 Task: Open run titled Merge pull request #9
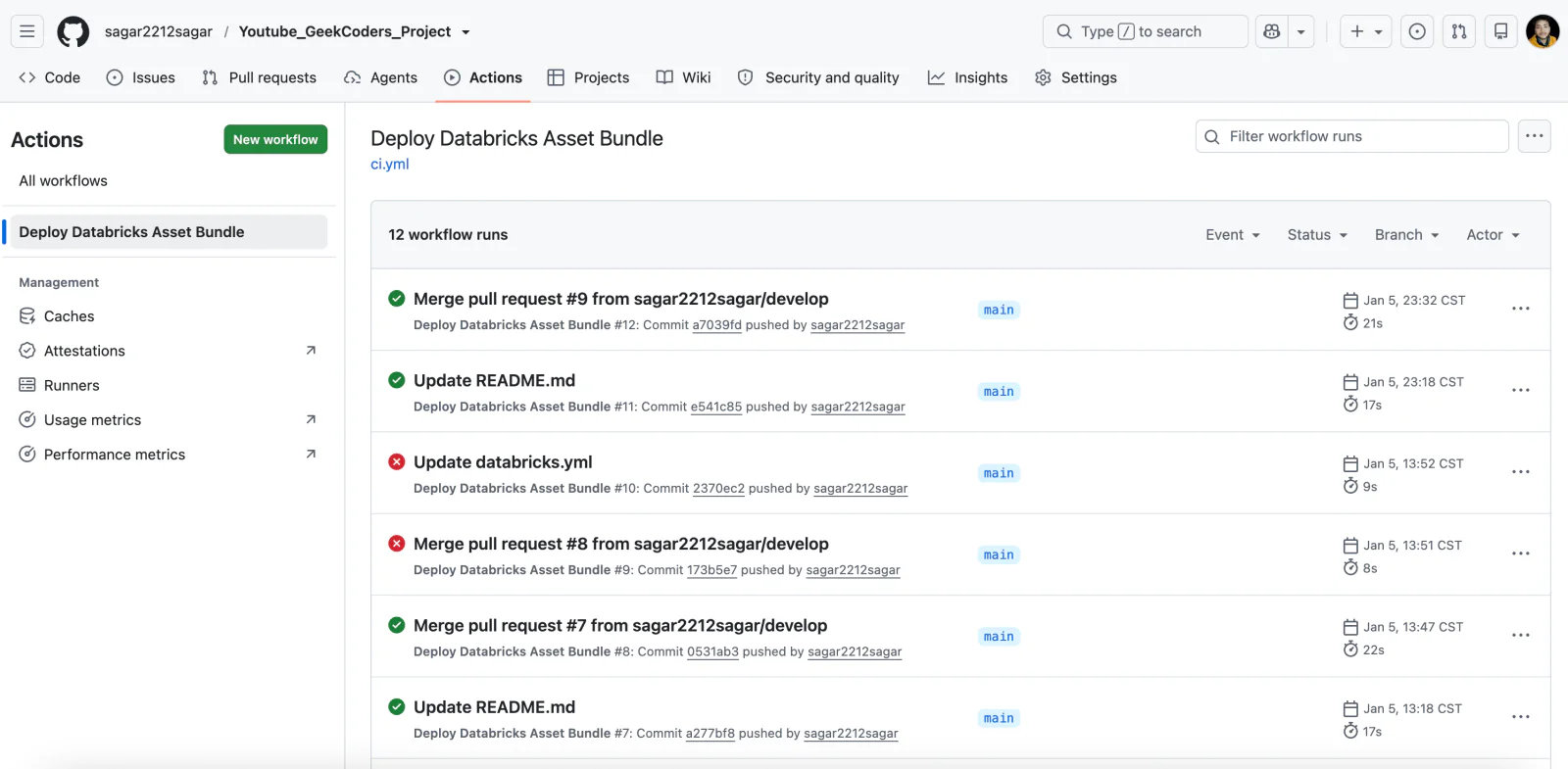tap(621, 299)
